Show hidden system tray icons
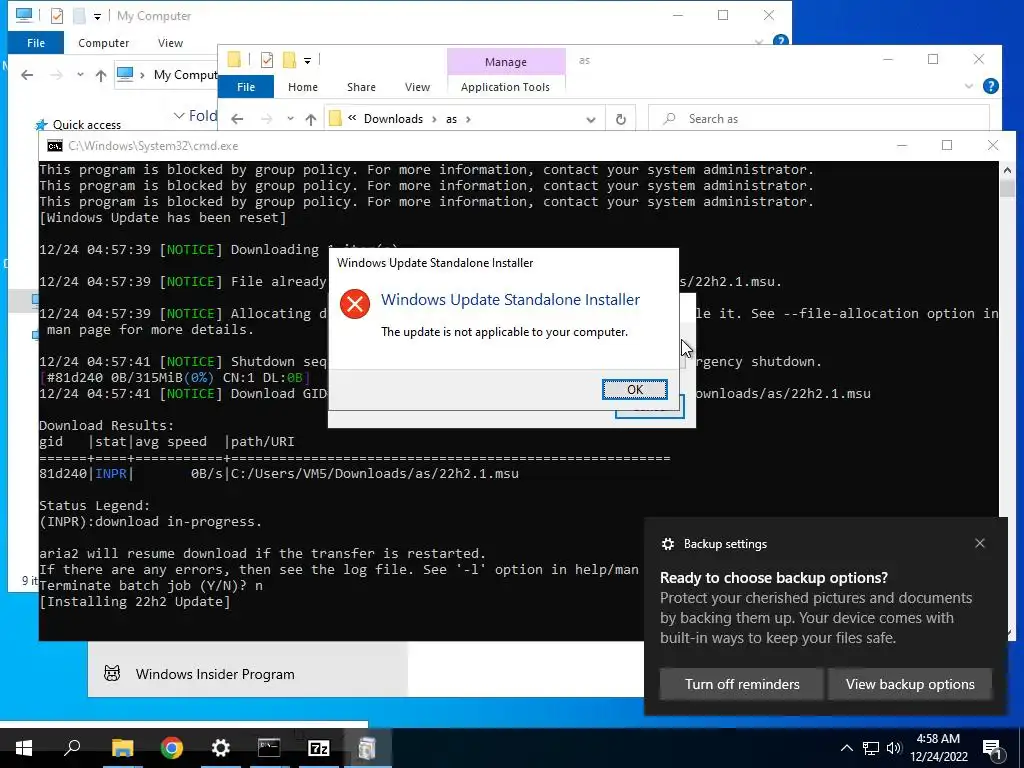 (x=846, y=748)
